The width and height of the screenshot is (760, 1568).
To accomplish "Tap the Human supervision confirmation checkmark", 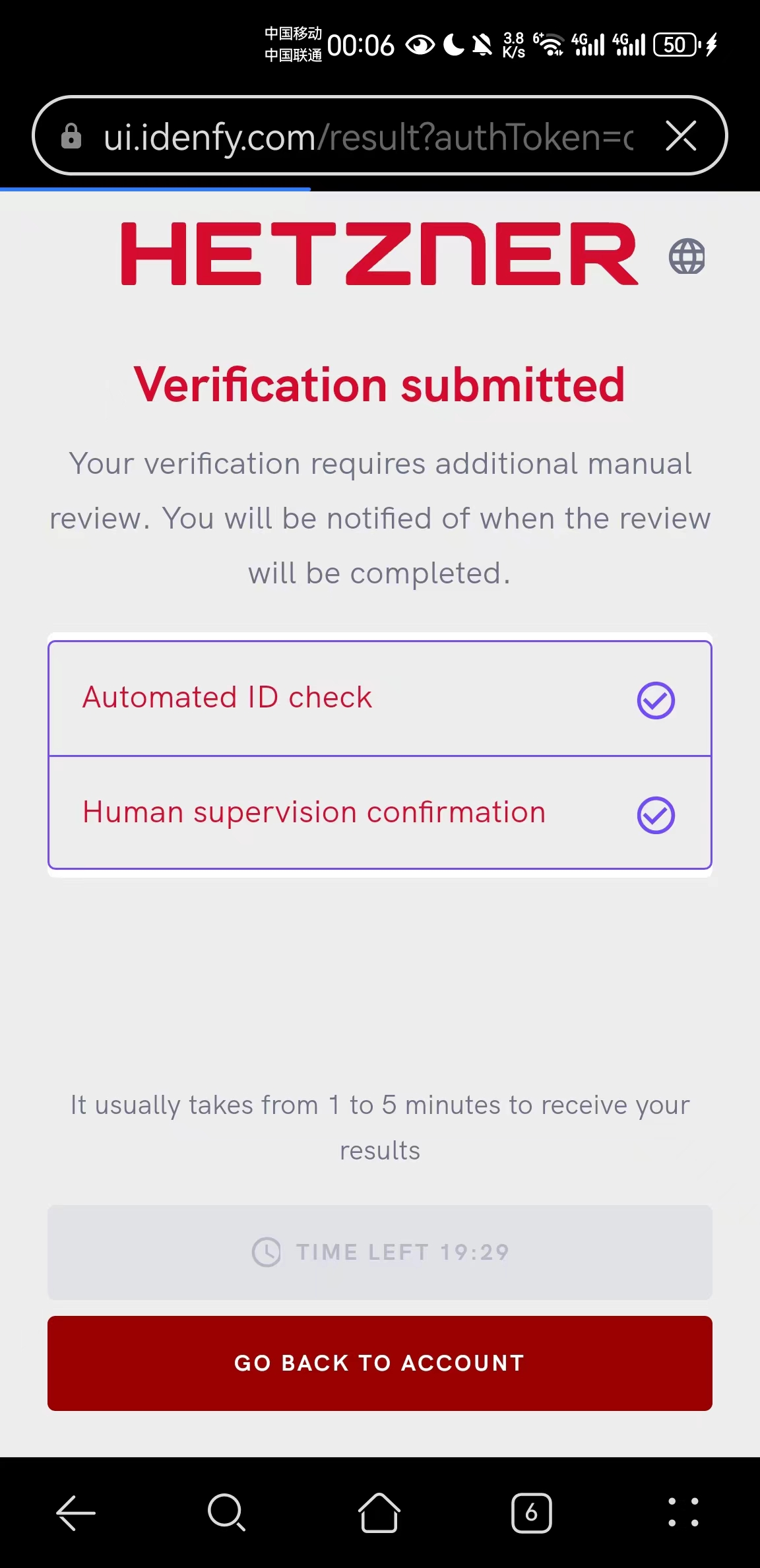I will point(656,815).
